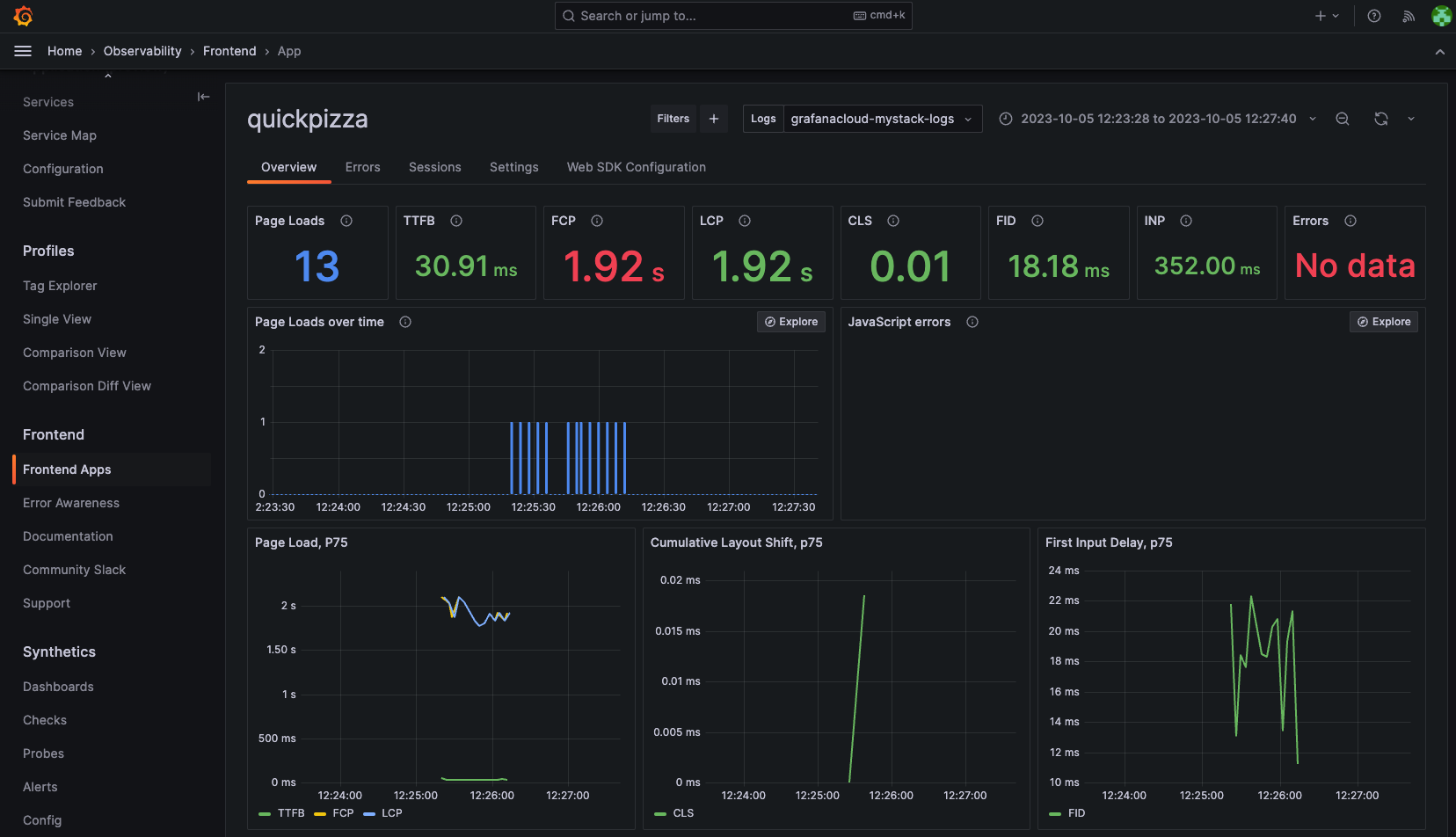Open the user profile avatar
This screenshot has width=1456, height=837.
[x=1441, y=16]
